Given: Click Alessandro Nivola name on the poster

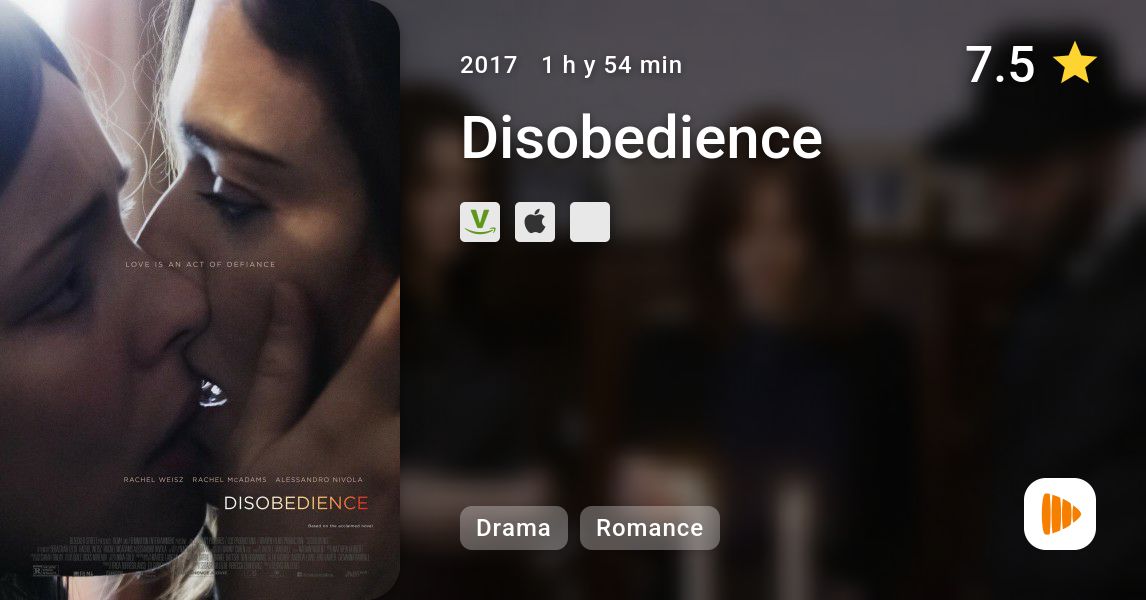Looking at the screenshot, I should click(x=319, y=479).
